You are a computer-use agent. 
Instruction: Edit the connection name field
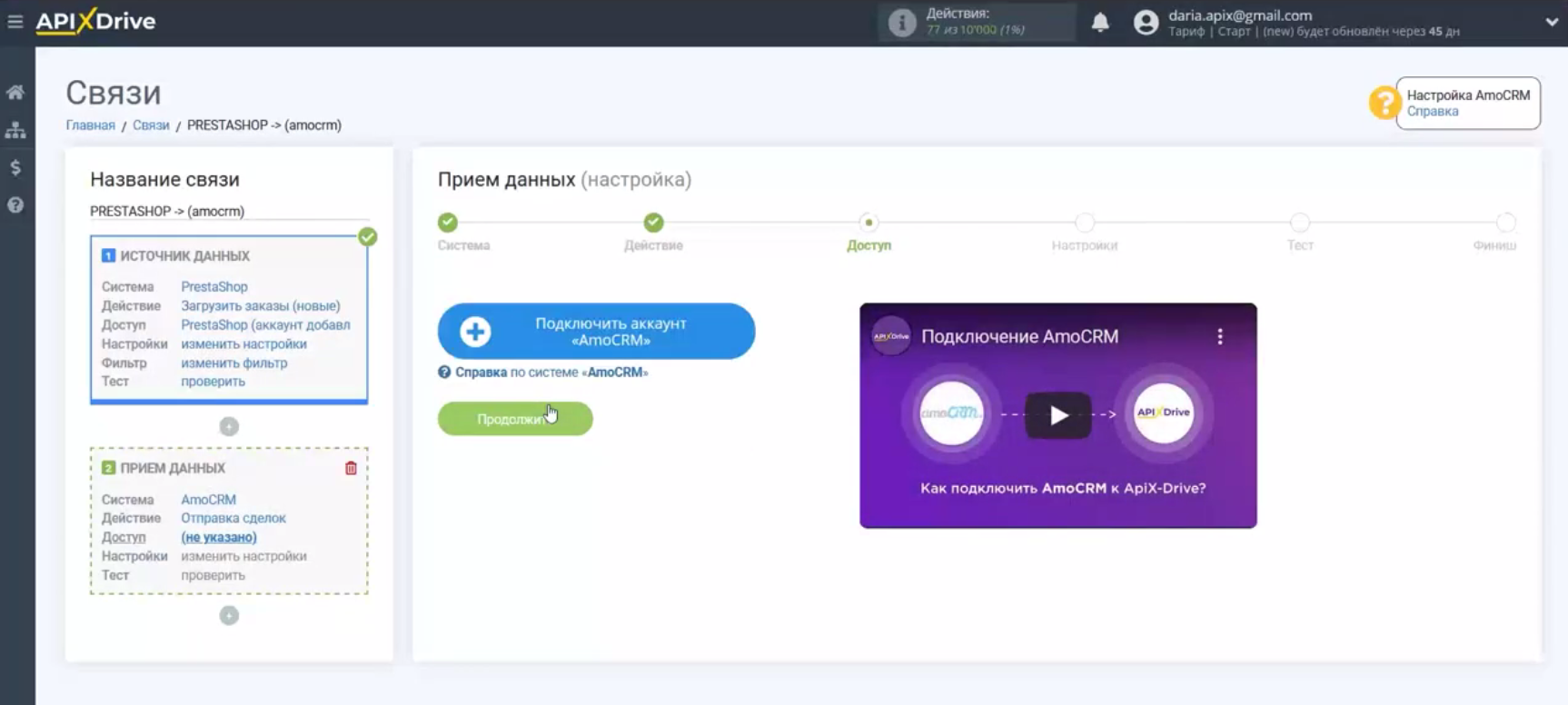pos(229,211)
